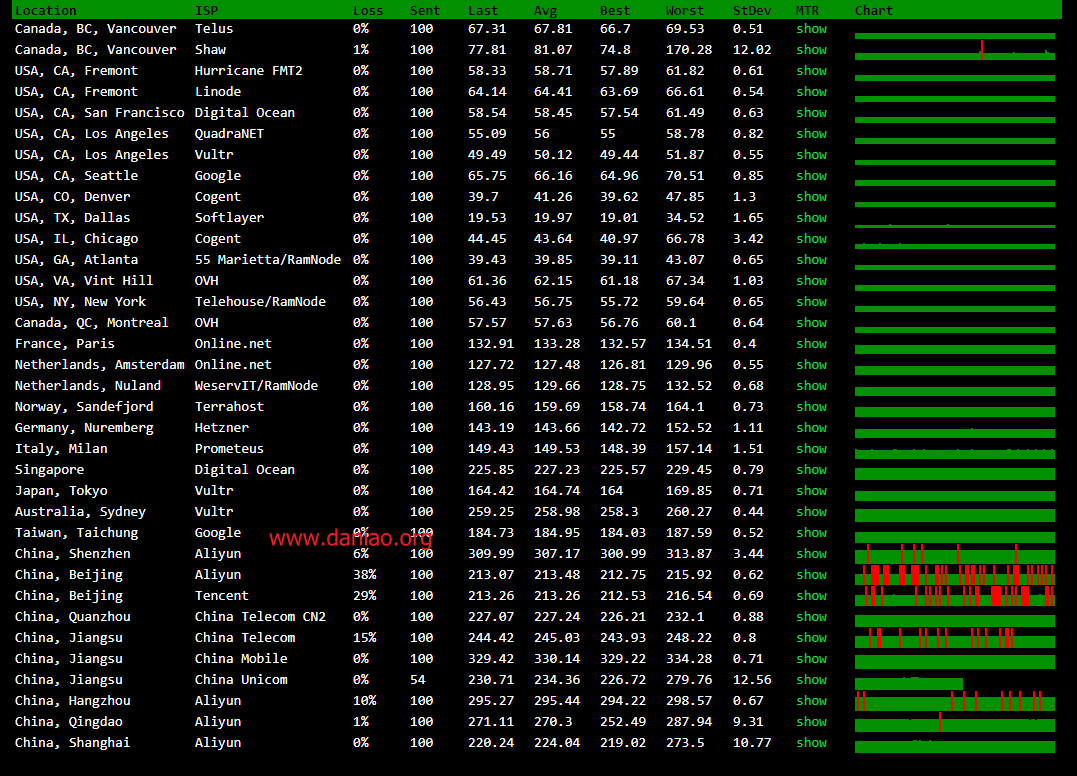Show MTR for Jiangsu China Telecom
The image size is (1077, 776).
click(811, 638)
